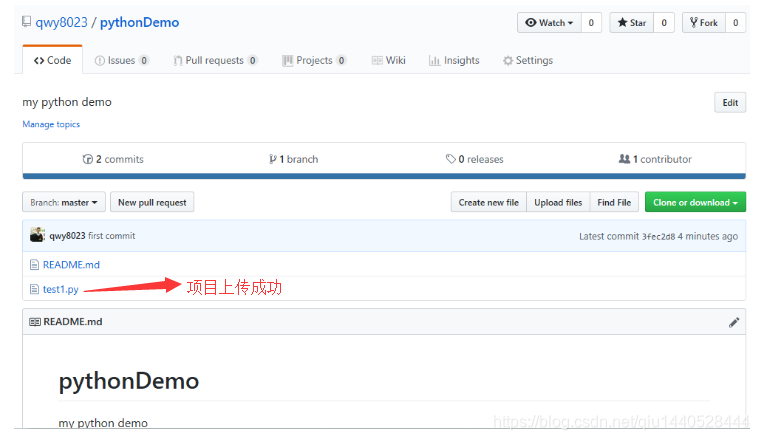Open the pythonDemo repository link
Screen dimensions: 759x440
pos(139,22)
